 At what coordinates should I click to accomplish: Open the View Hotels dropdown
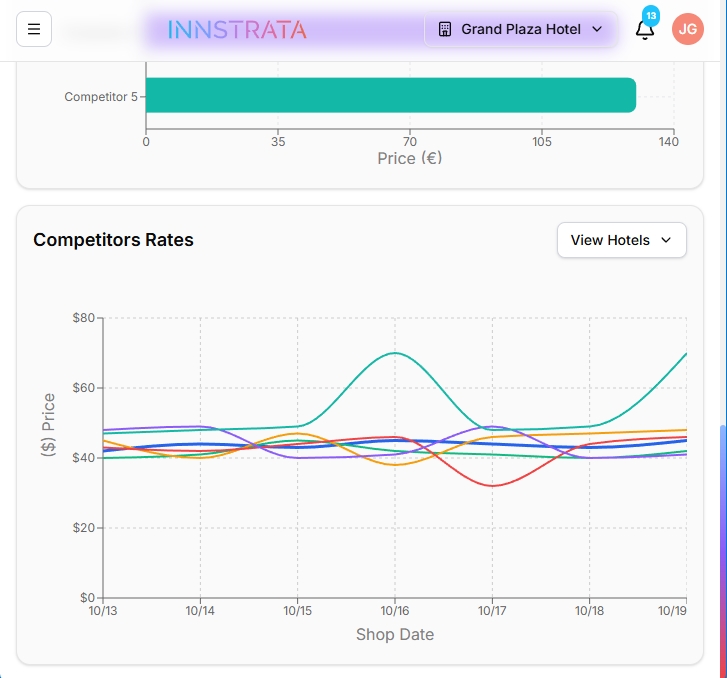click(x=621, y=240)
